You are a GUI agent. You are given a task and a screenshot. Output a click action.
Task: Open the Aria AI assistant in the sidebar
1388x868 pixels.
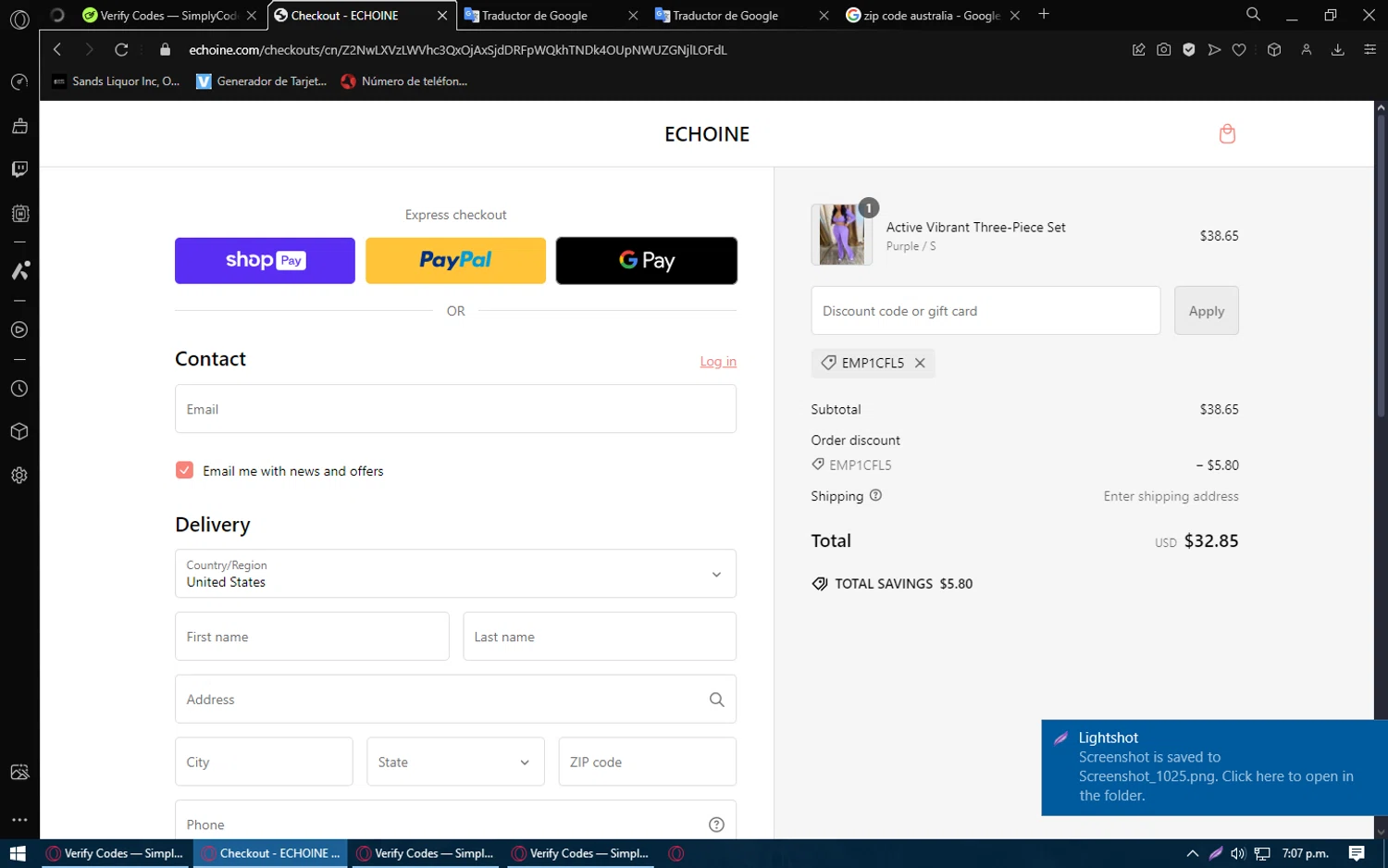tap(19, 270)
